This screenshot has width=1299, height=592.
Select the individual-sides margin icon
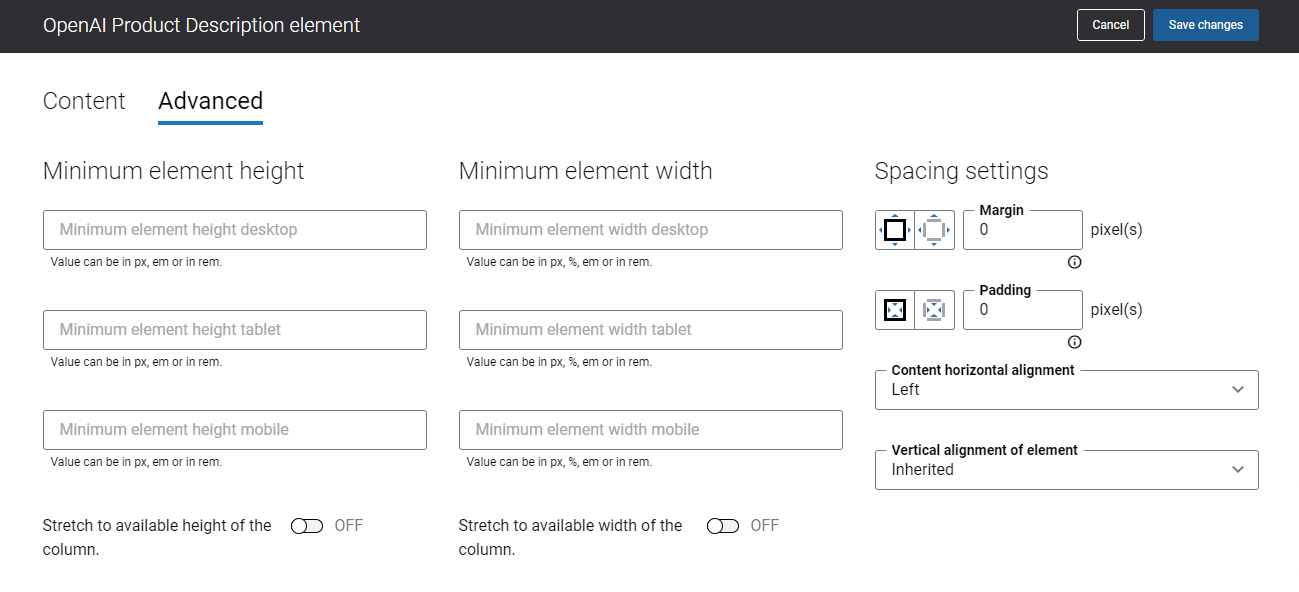935,230
